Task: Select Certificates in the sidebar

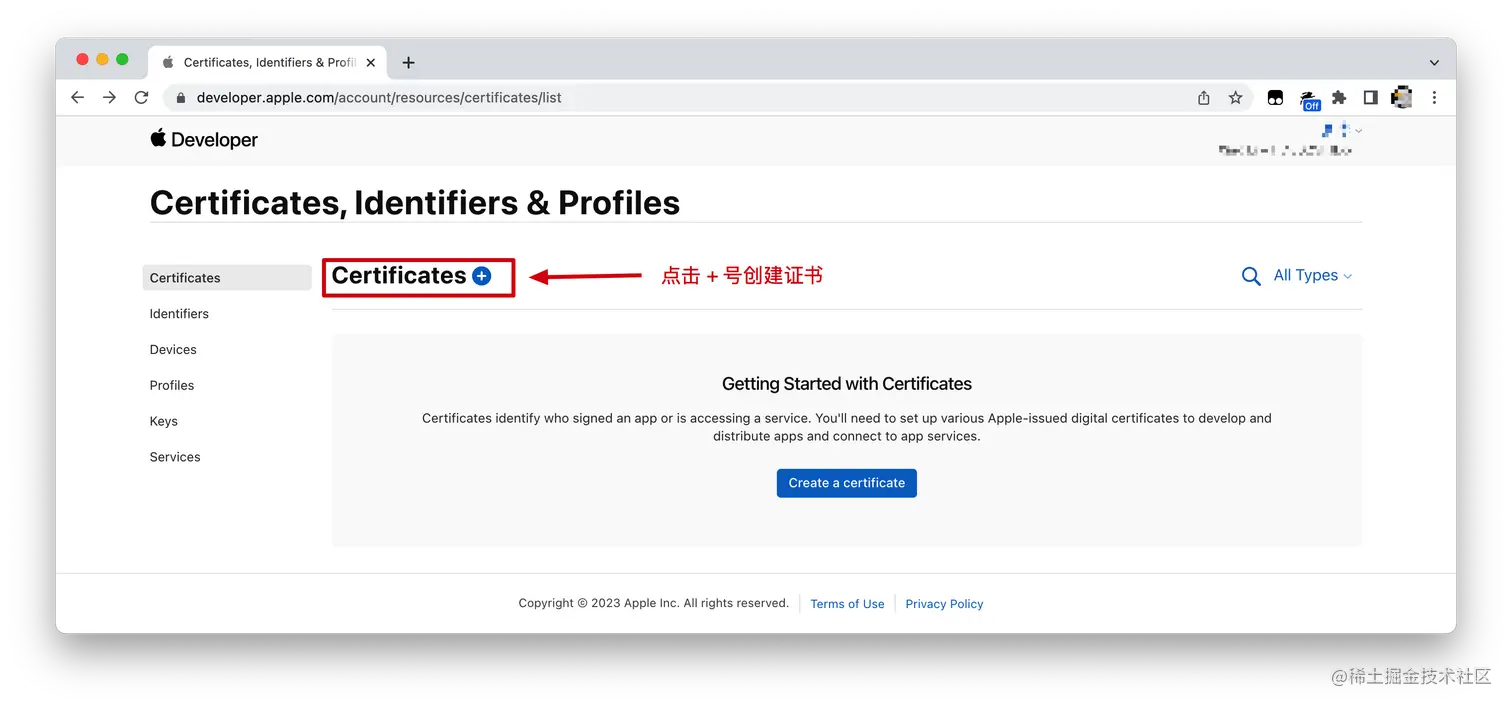Action: 227,278
